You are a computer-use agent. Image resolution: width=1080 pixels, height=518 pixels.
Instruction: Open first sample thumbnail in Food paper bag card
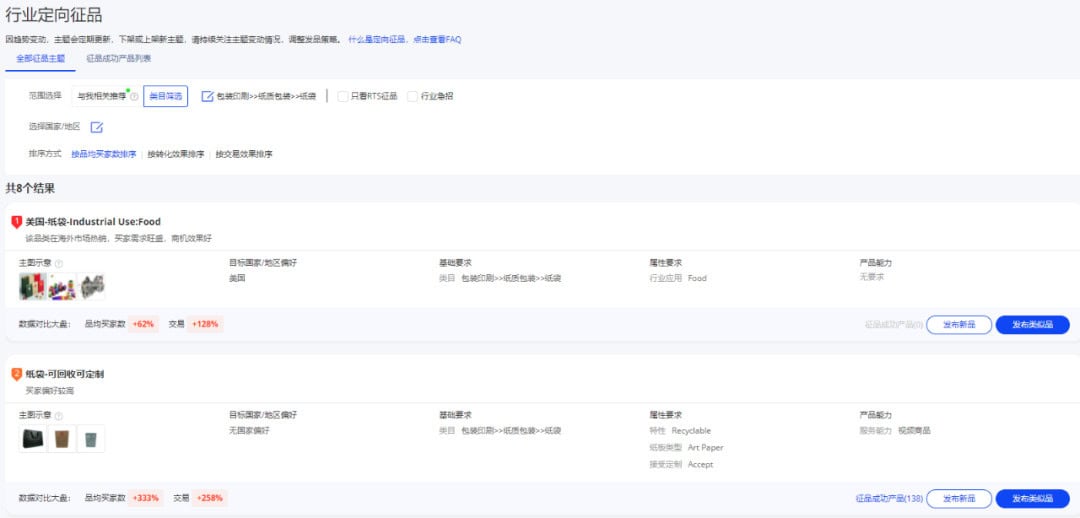tap(32, 286)
